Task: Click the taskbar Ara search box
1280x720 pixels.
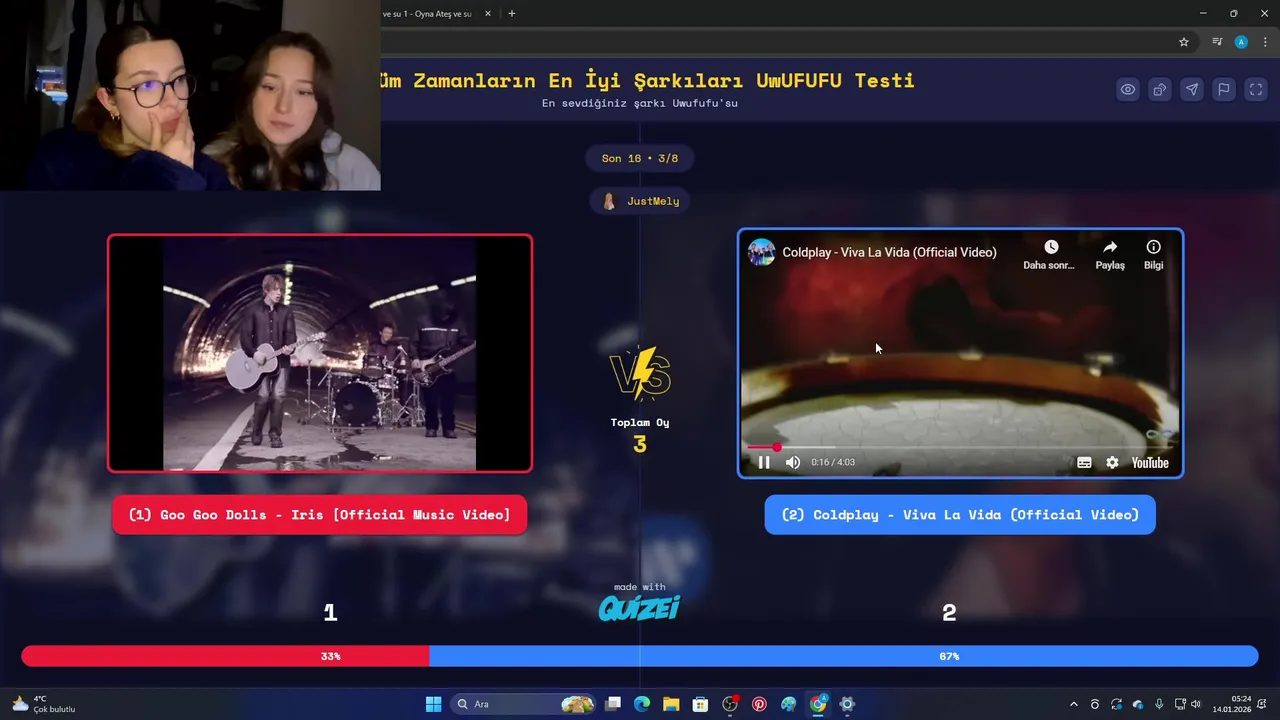Action: [x=524, y=704]
